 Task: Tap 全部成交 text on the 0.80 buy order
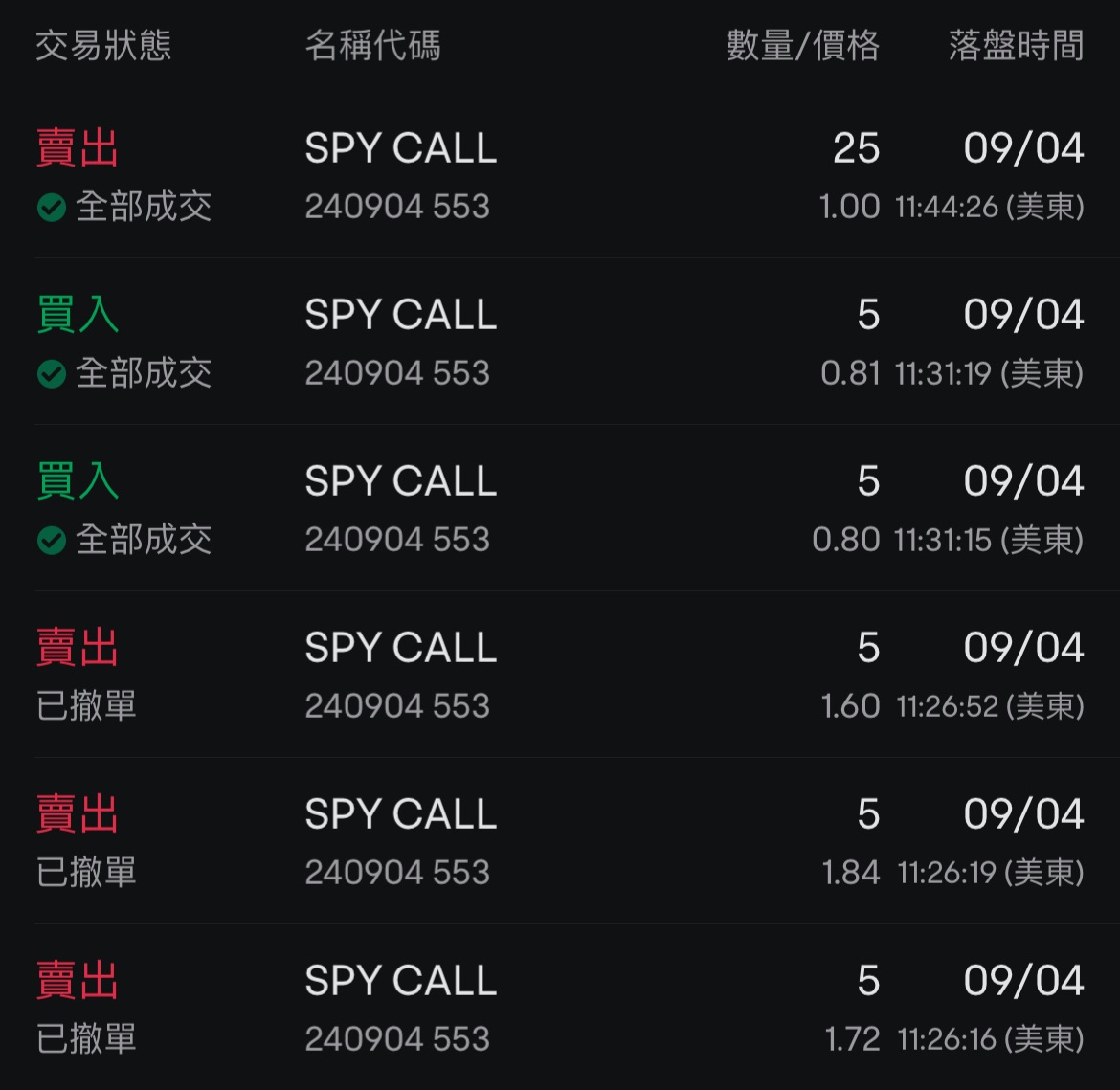[x=144, y=540]
